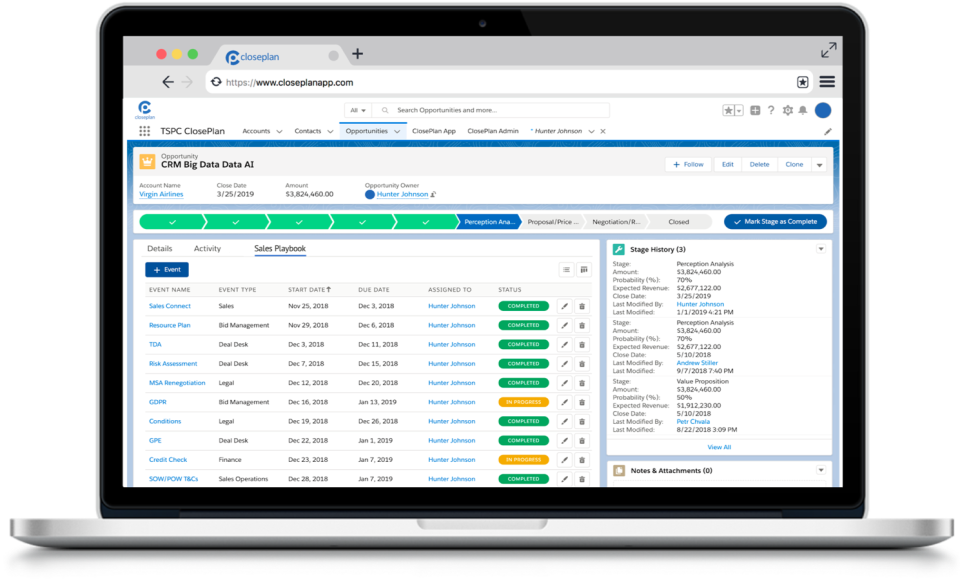Expand the fullscreen arrows icon
This screenshot has height=580, width=960.
pos(828,50)
